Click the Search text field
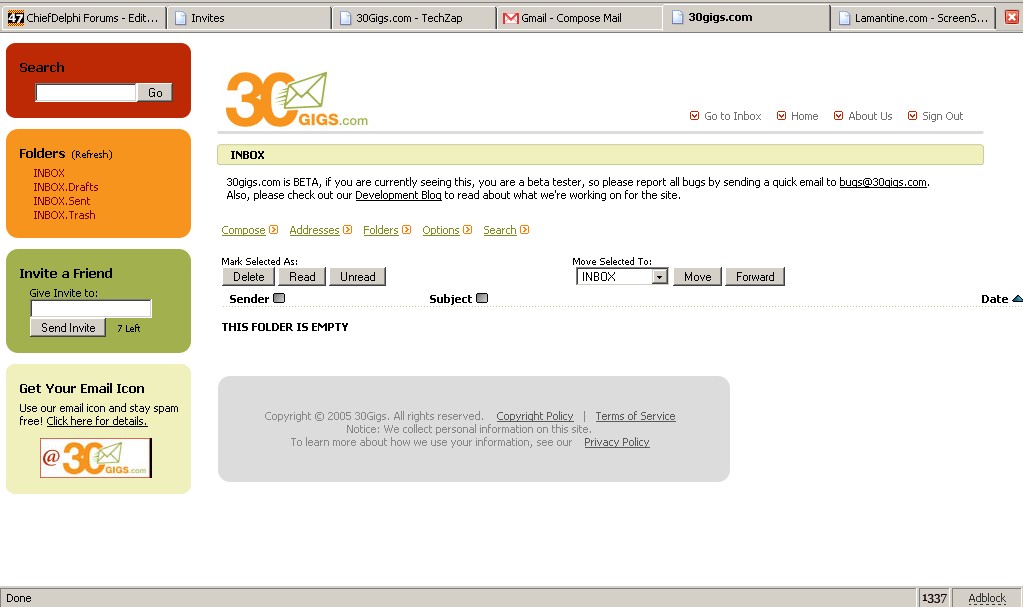Image resolution: width=1023 pixels, height=607 pixels. 86,93
